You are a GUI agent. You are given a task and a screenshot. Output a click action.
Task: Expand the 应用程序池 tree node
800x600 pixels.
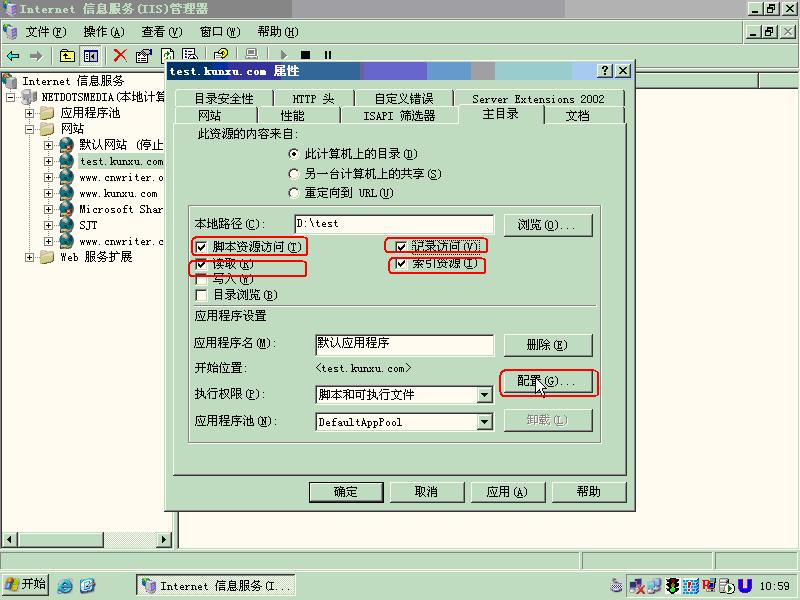click(x=31, y=114)
